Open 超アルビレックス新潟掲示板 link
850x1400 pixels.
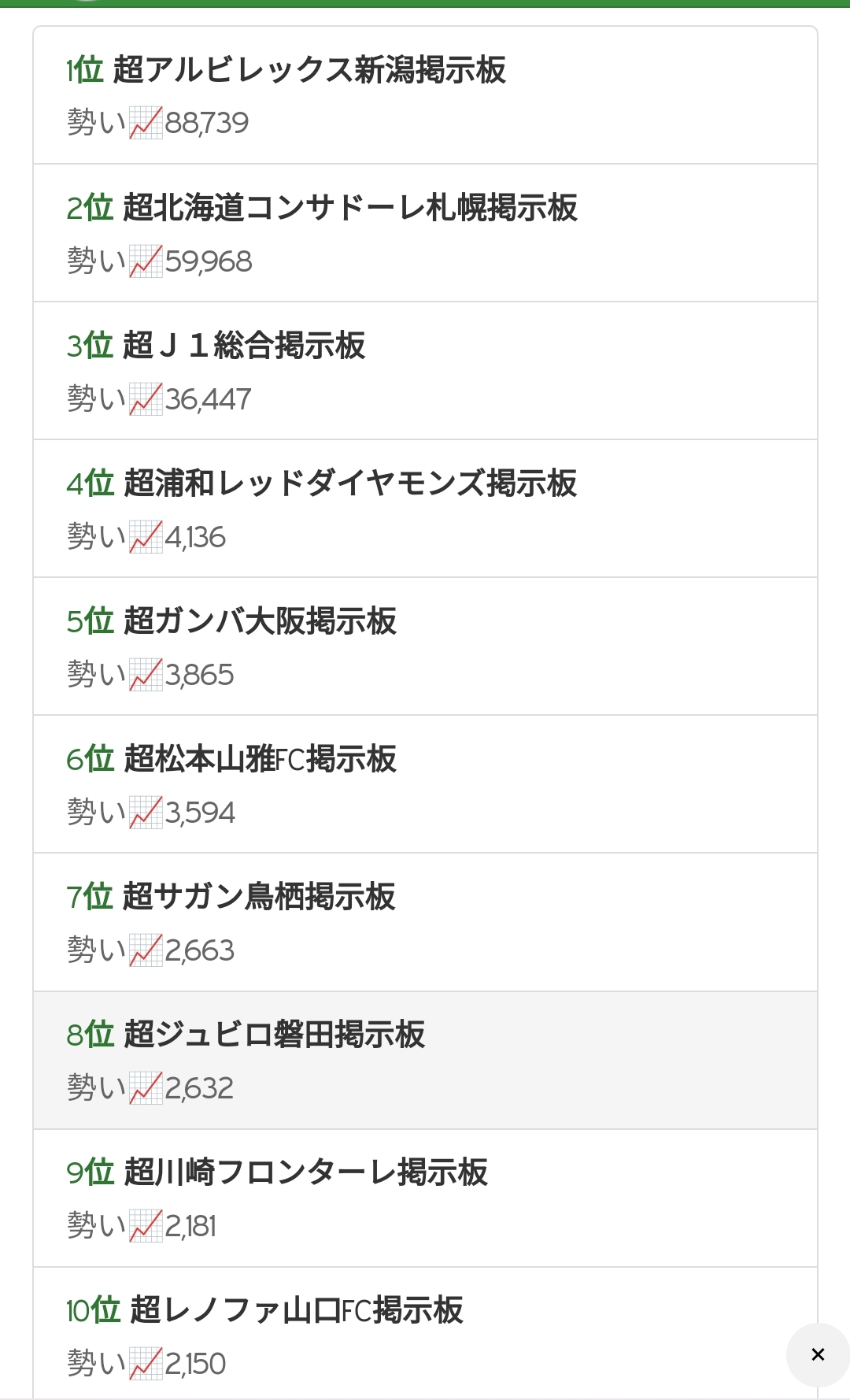[x=309, y=70]
